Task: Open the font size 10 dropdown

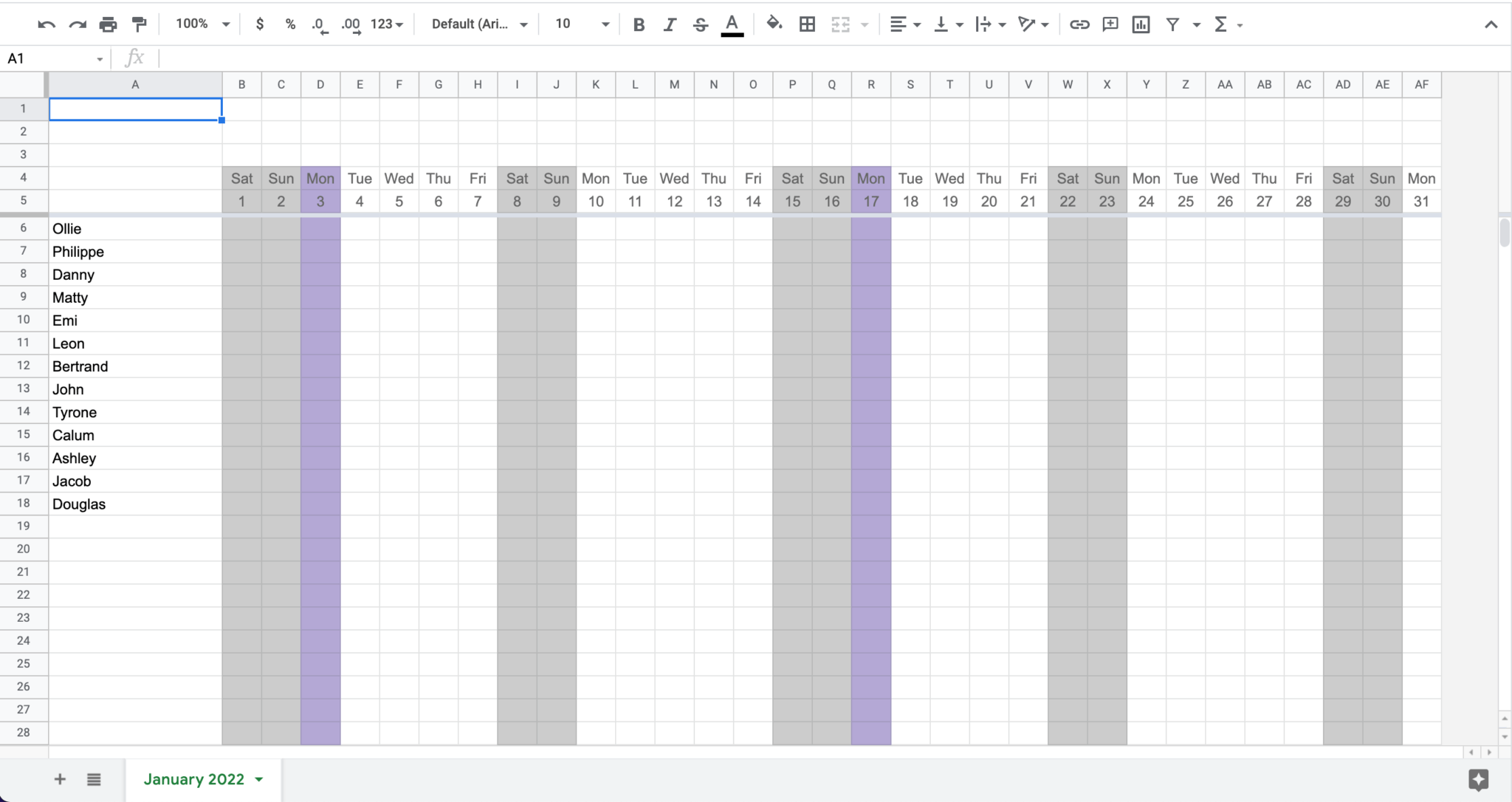Action: [582, 24]
